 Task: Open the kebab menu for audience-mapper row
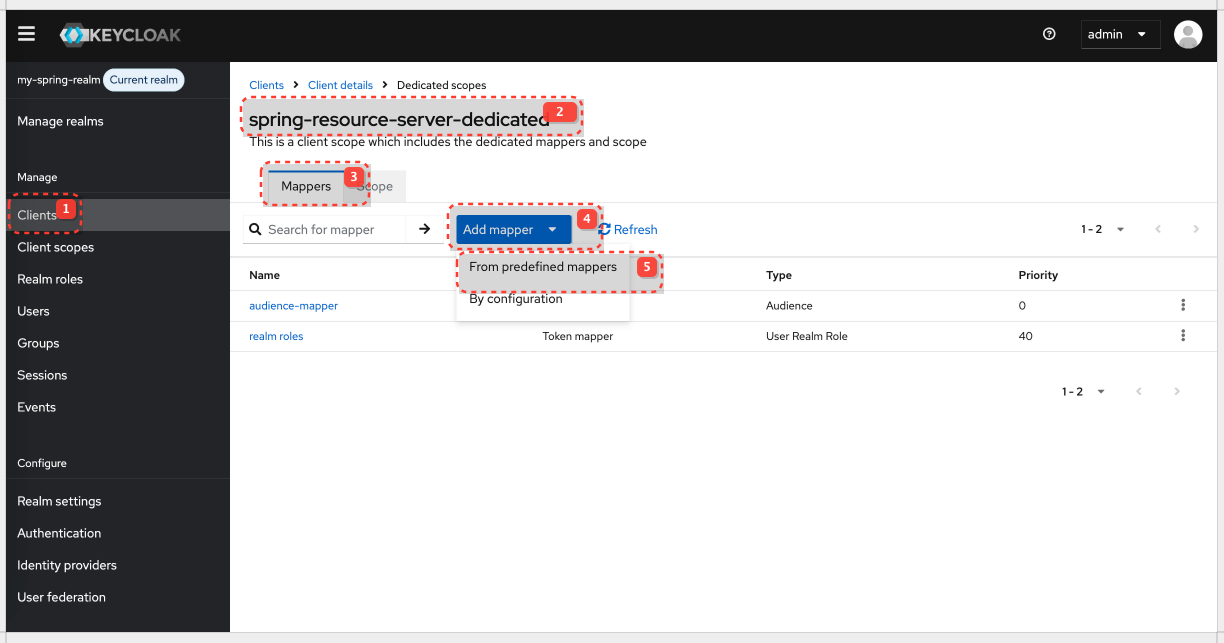[x=1183, y=305]
